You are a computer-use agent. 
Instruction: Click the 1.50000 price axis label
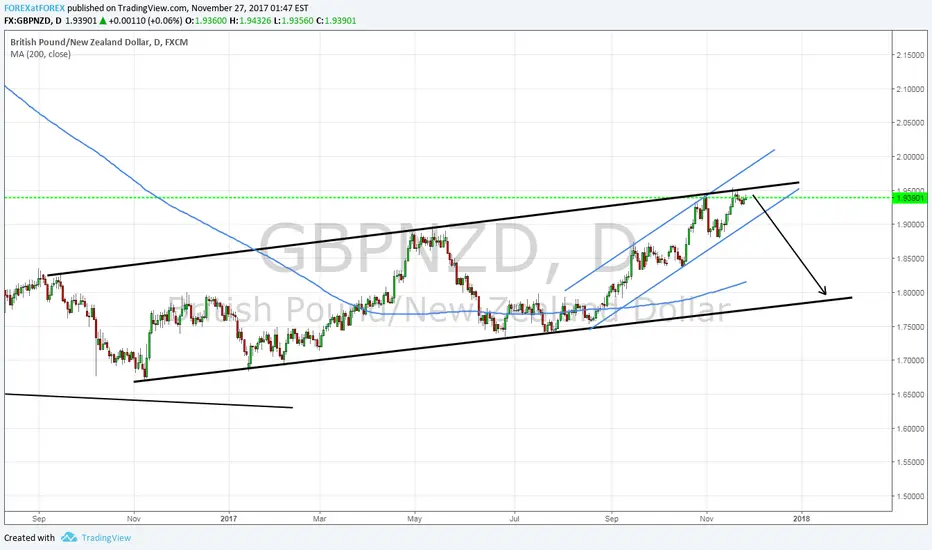click(910, 496)
